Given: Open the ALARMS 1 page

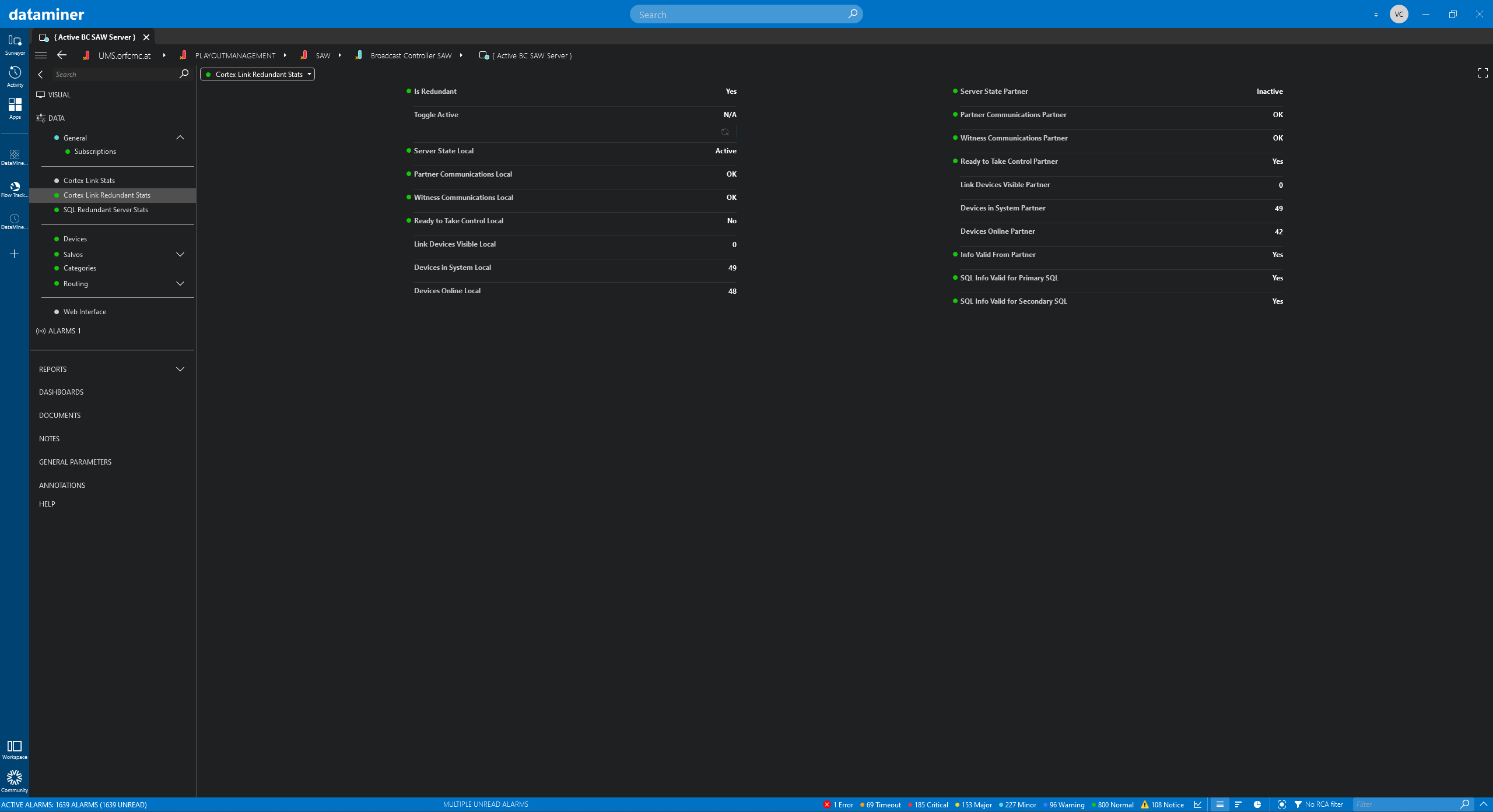Looking at the screenshot, I should [x=58, y=331].
